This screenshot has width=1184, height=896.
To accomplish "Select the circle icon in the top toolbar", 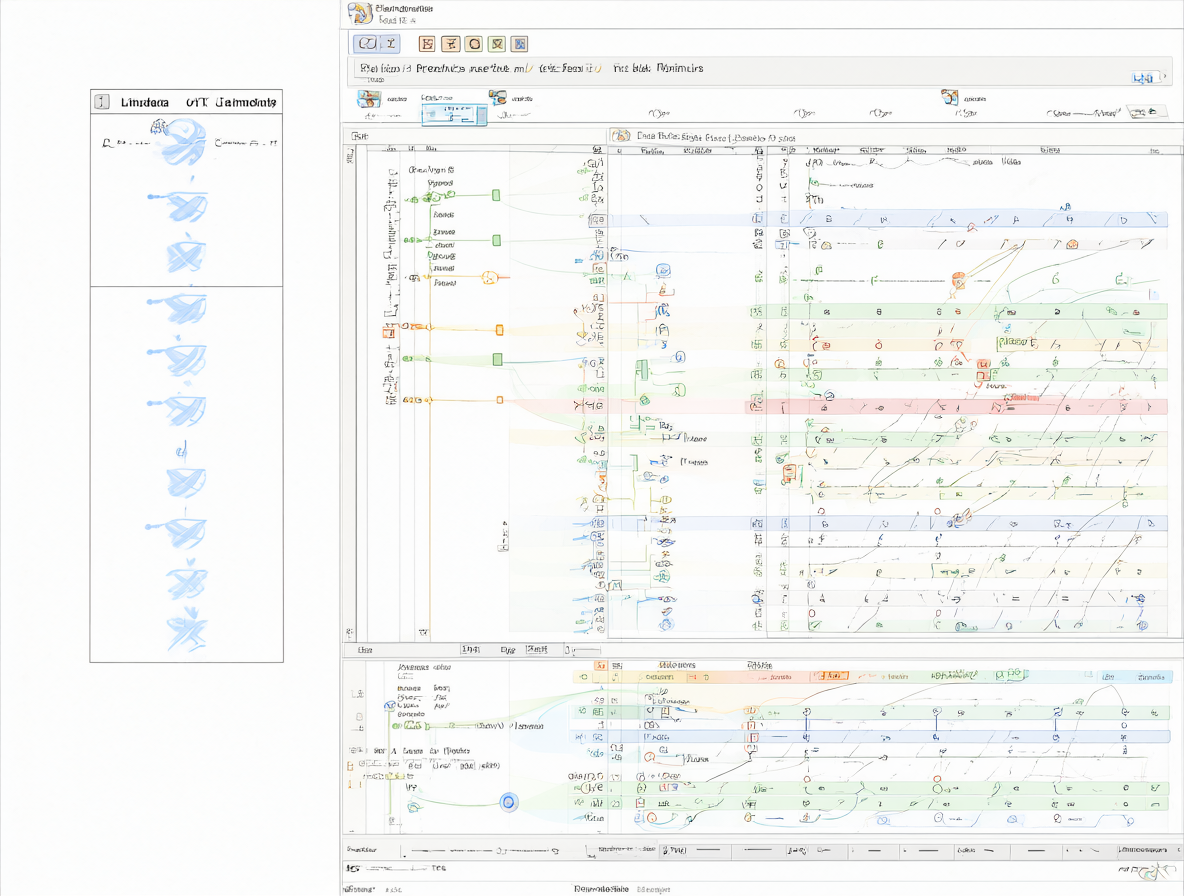I will tap(474, 44).
